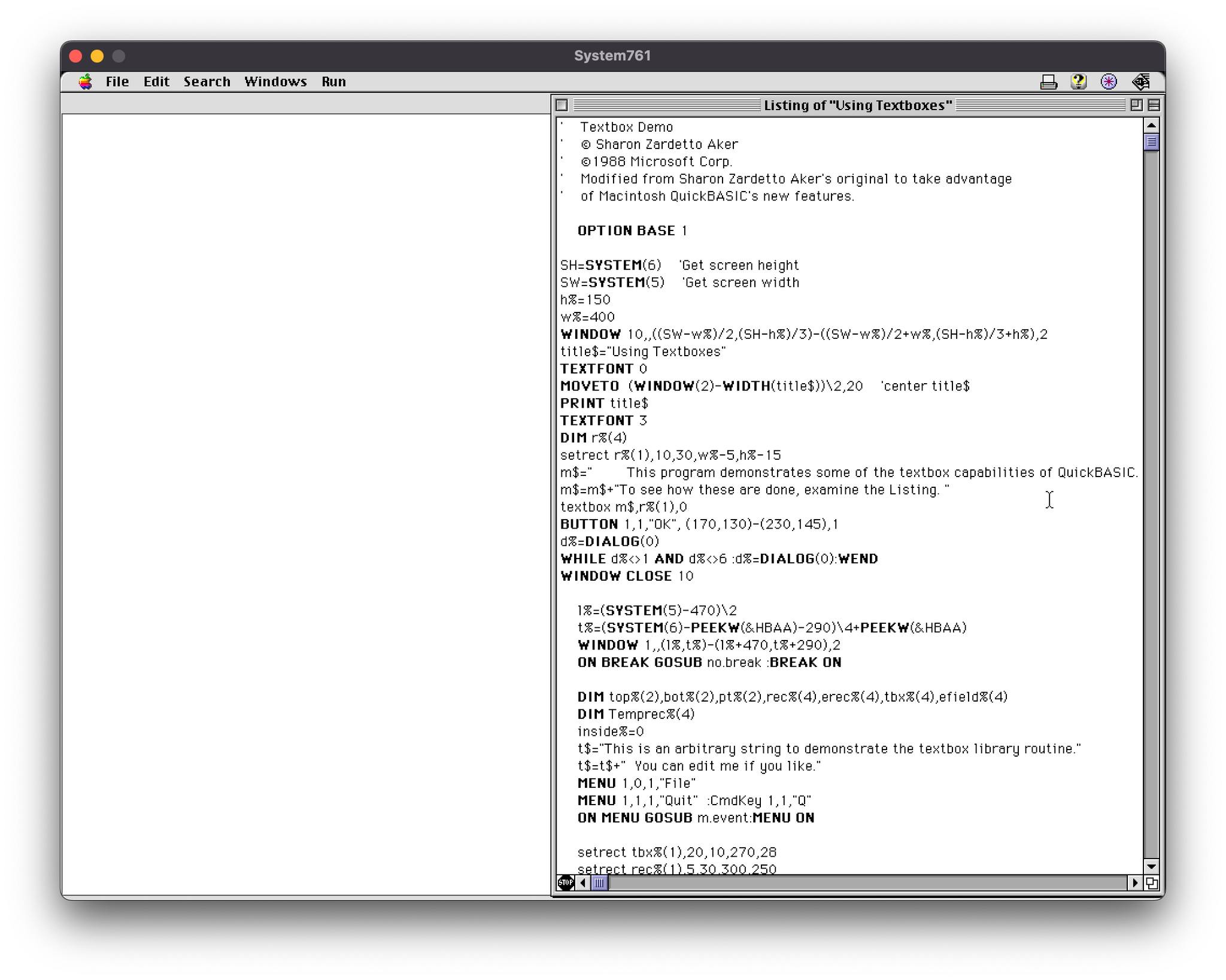Click the 'WHILE d%<>1 AND' line
Screen dimensions: 1226x980
coord(719,559)
